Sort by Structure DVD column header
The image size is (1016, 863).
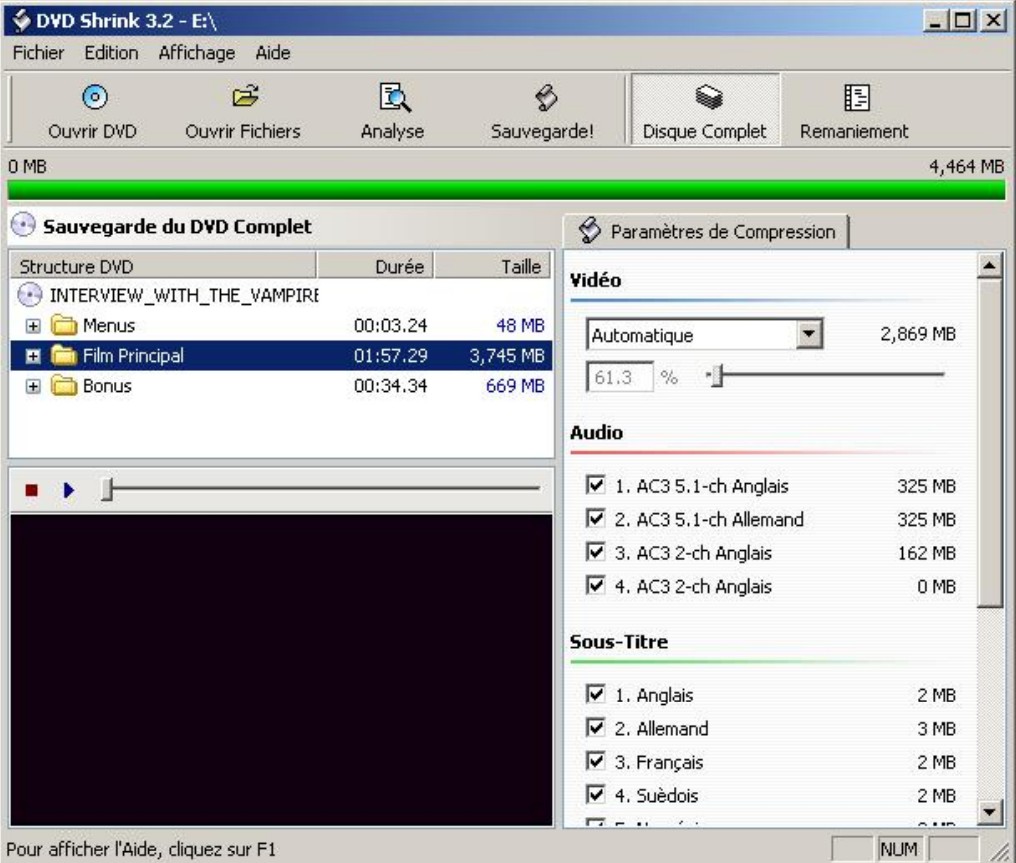163,266
